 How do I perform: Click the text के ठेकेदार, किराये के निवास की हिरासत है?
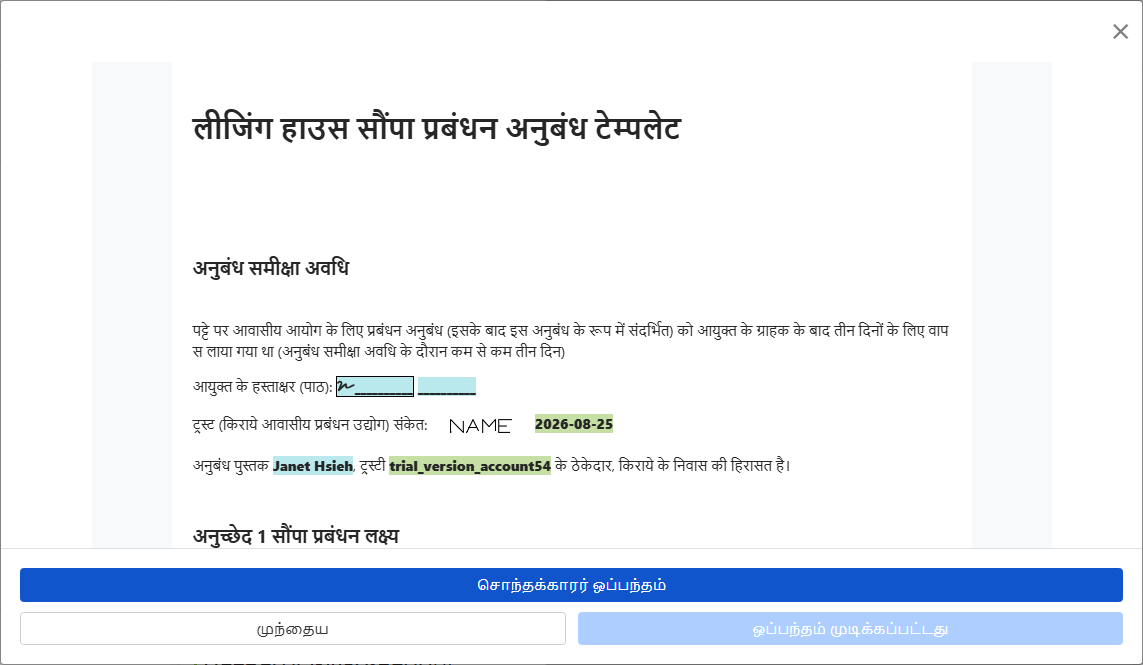(x=673, y=465)
